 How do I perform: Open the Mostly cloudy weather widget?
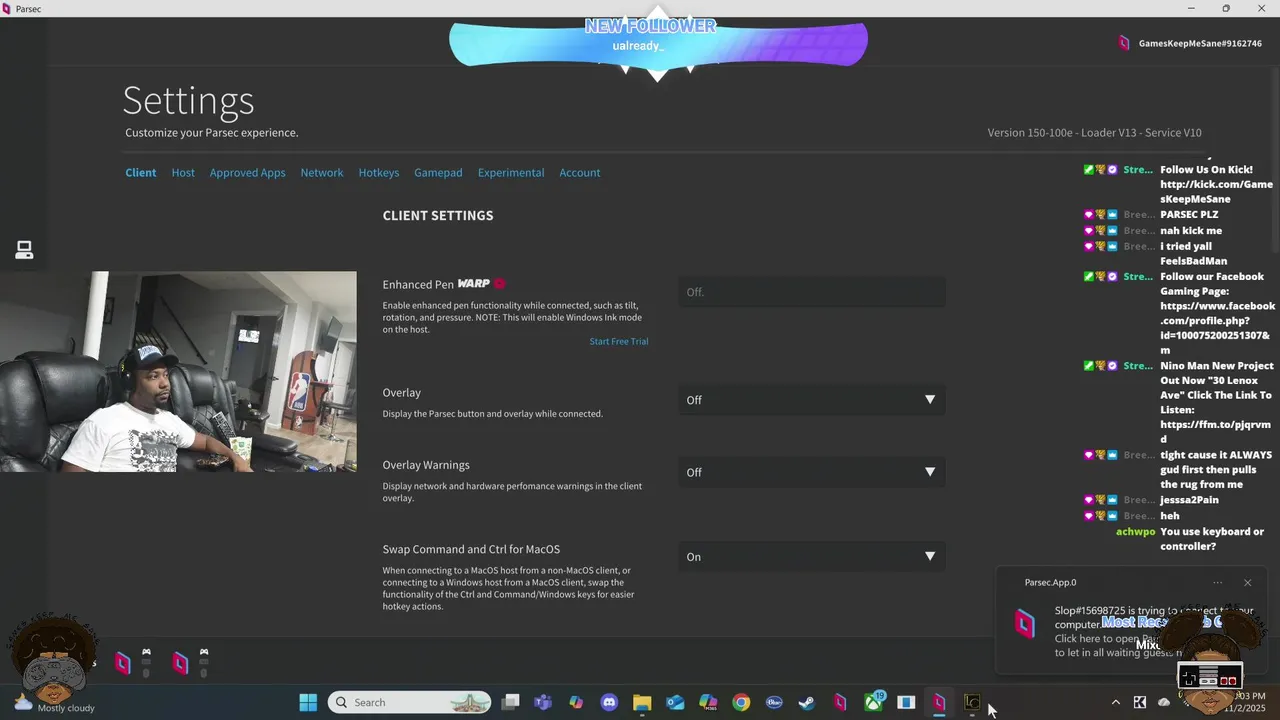point(54,702)
